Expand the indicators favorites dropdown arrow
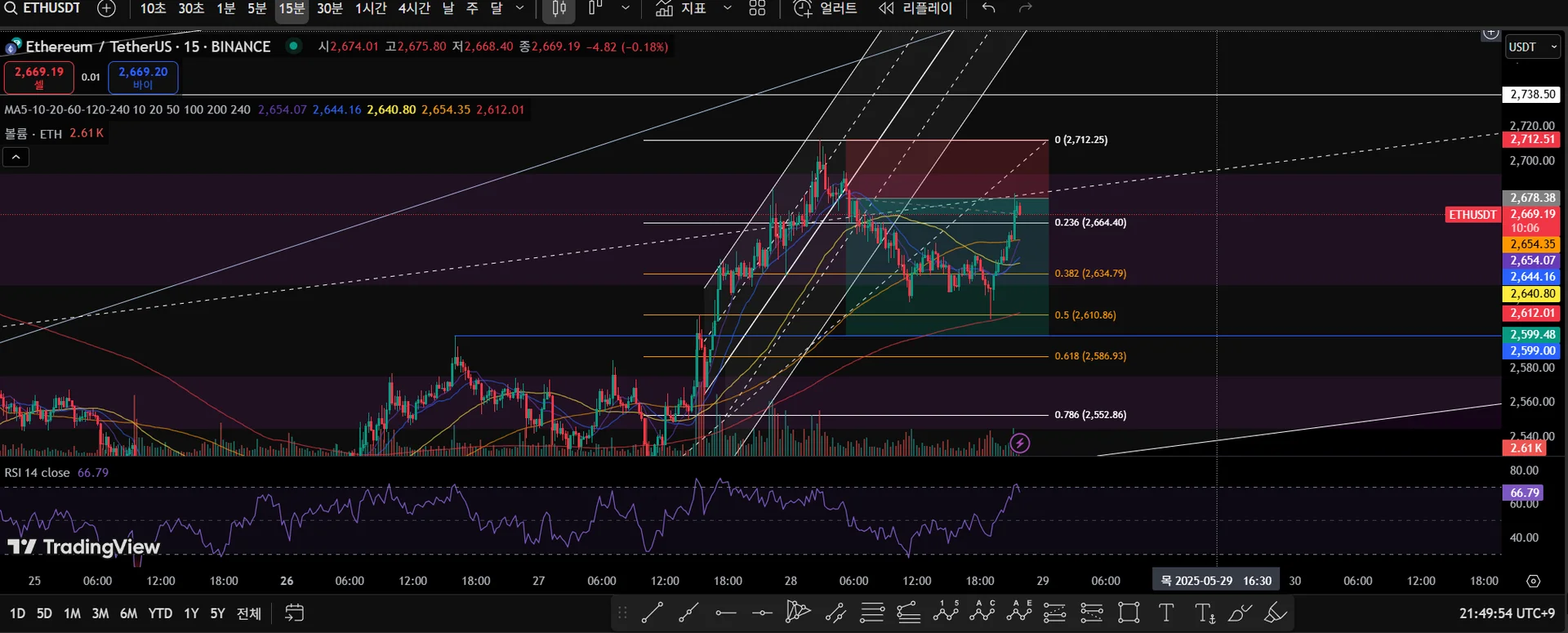The image size is (1568, 633). coord(728,8)
